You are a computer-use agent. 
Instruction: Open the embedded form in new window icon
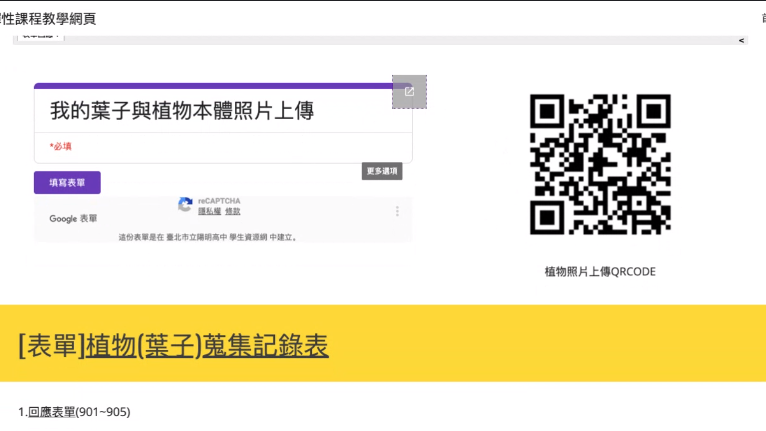click(409, 91)
